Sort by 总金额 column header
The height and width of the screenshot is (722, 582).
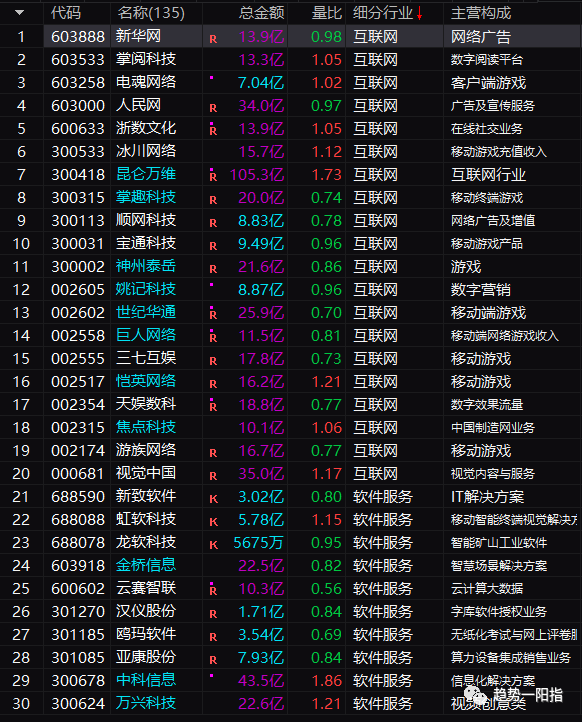click(x=262, y=13)
